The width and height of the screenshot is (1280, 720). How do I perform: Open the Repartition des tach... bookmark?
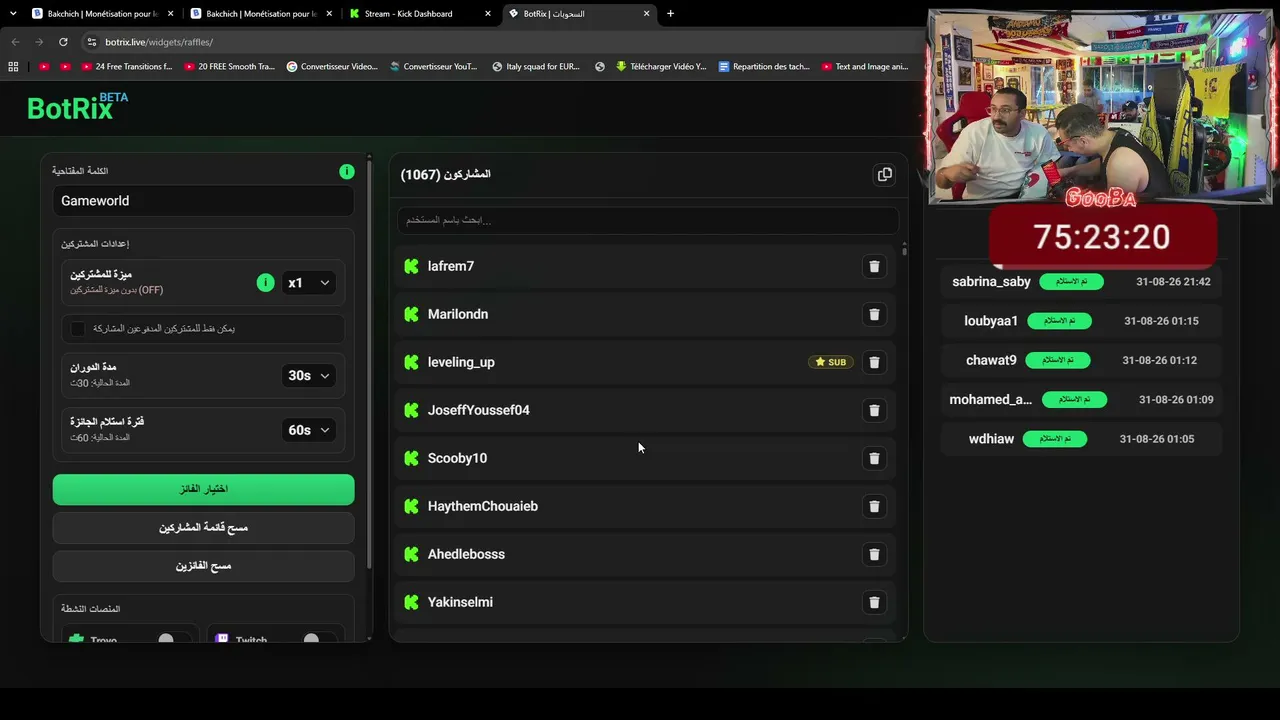click(x=764, y=67)
